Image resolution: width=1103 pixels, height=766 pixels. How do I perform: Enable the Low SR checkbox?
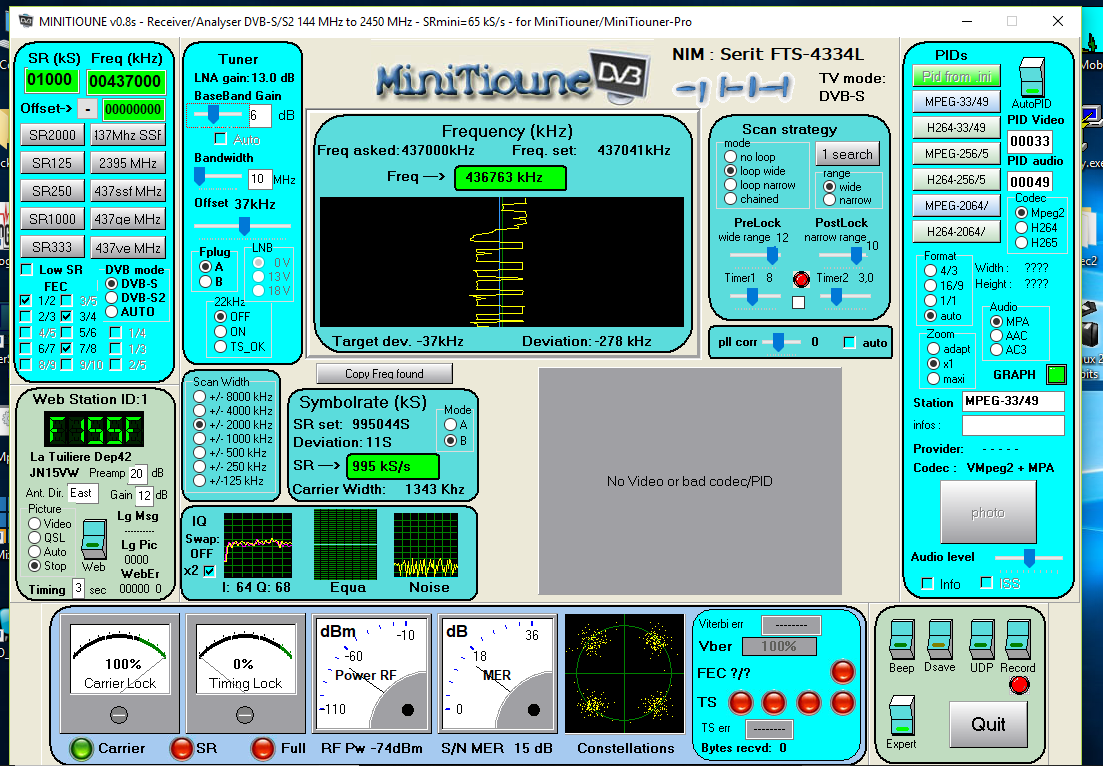[x=27, y=270]
